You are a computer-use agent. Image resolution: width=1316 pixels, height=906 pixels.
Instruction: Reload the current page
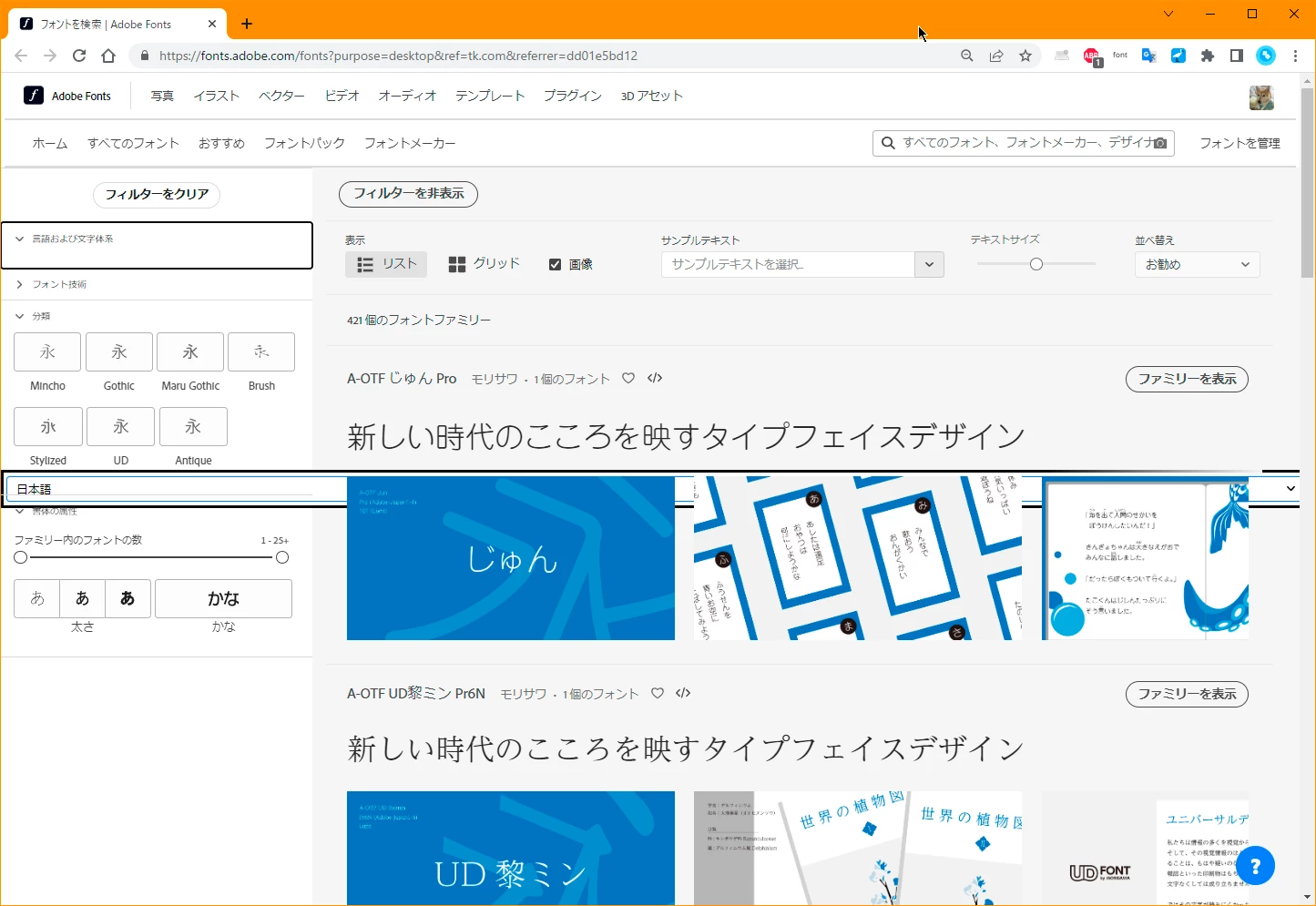click(x=79, y=56)
